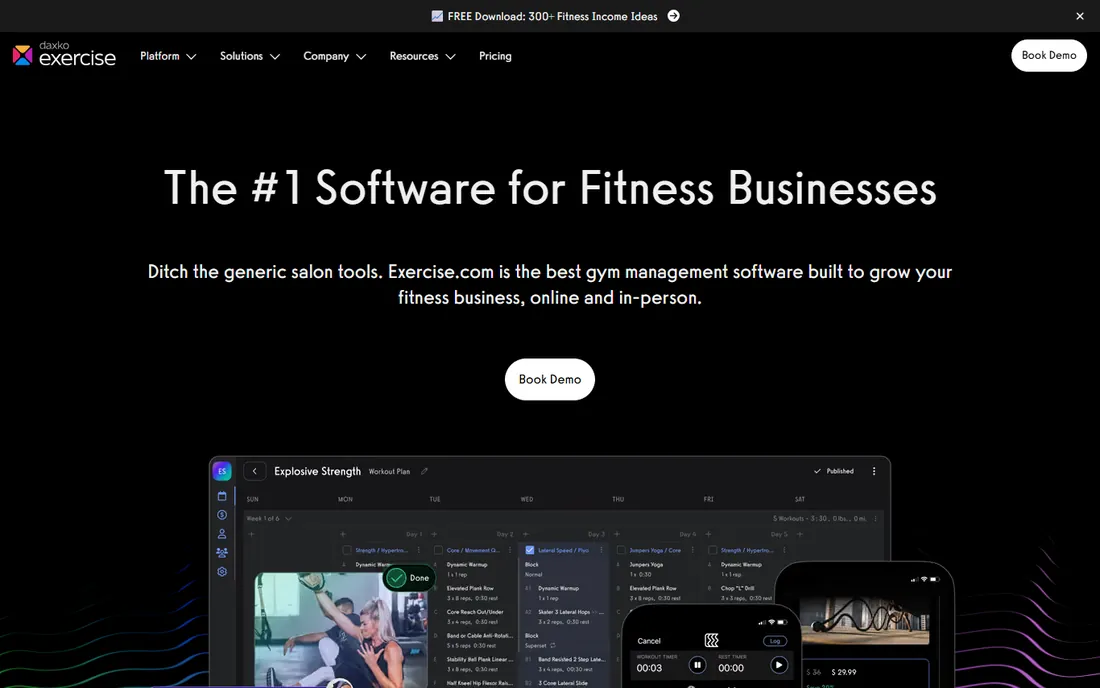Click the green Done badge on the video
1100x688 pixels.
click(410, 578)
